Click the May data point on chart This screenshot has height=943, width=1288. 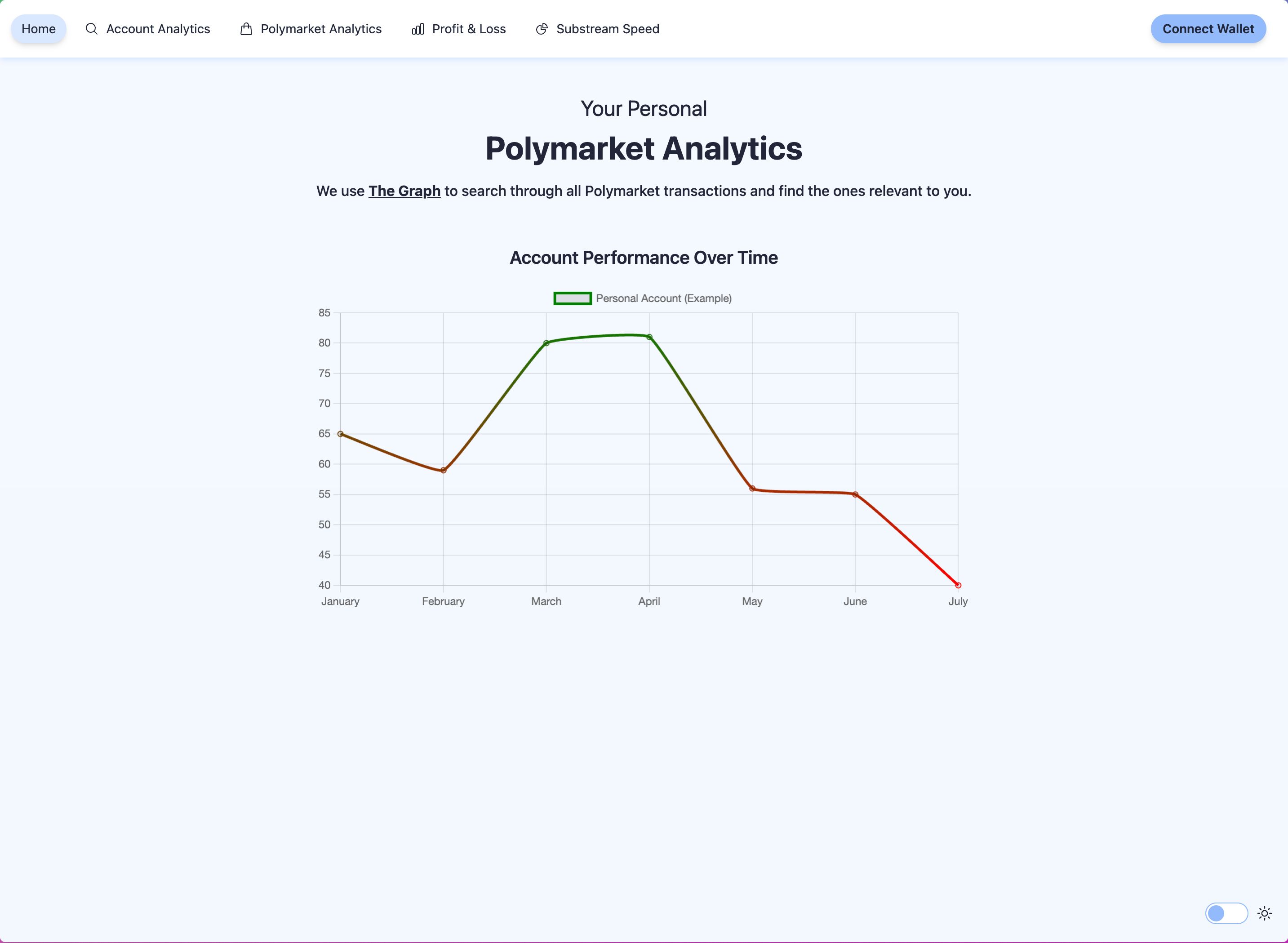pos(752,489)
